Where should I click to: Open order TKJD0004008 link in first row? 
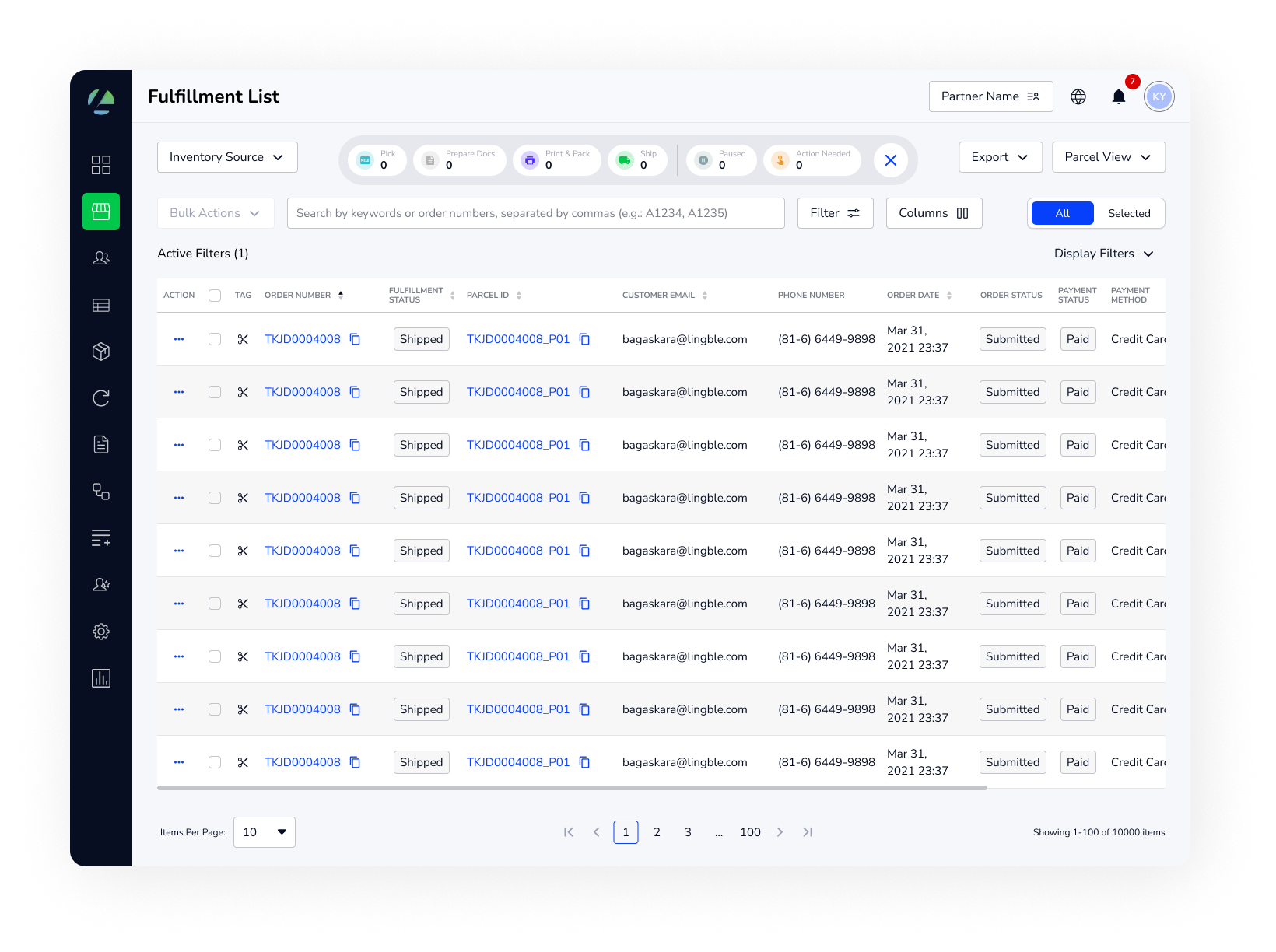303,339
